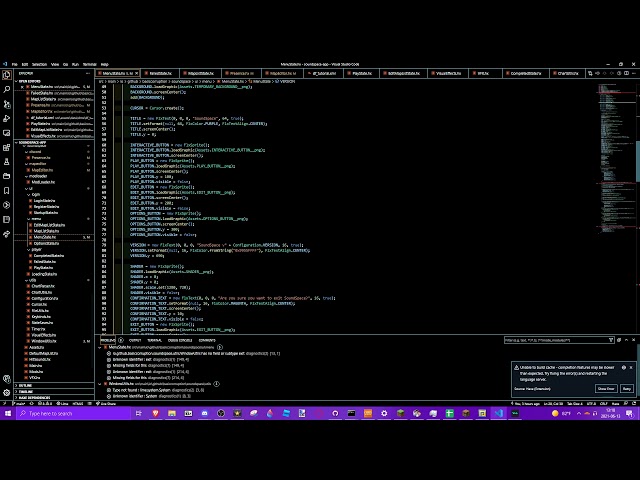640x480 pixels.
Task: Switch to the VisualEffects.hx editor tab
Action: [x=448, y=73]
